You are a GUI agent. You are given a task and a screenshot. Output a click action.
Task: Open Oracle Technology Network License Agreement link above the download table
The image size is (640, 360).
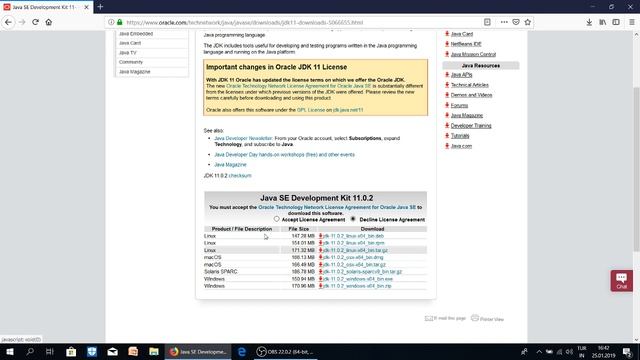point(337,207)
